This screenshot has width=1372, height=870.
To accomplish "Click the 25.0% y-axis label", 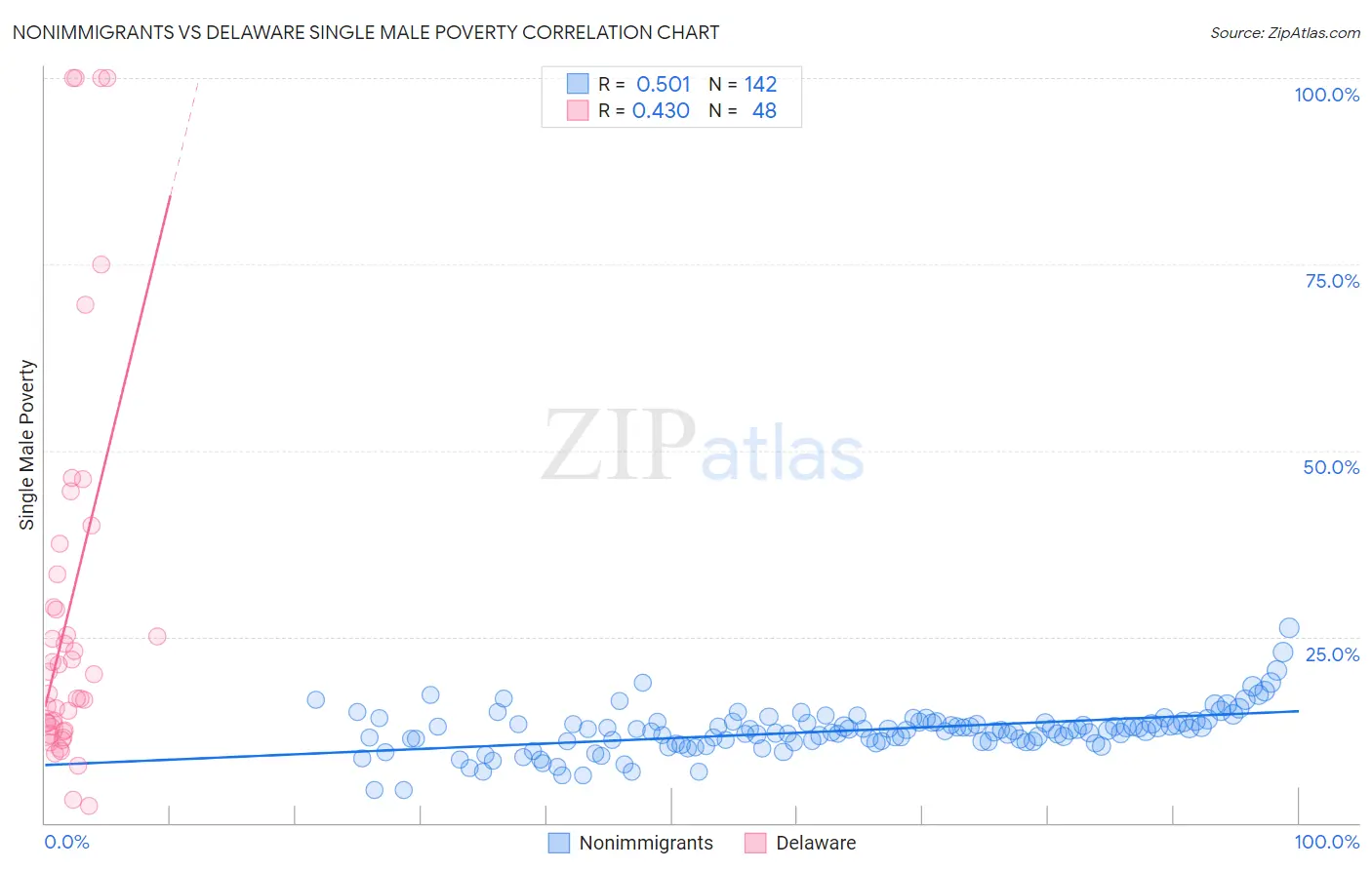I will click(x=1332, y=654).
